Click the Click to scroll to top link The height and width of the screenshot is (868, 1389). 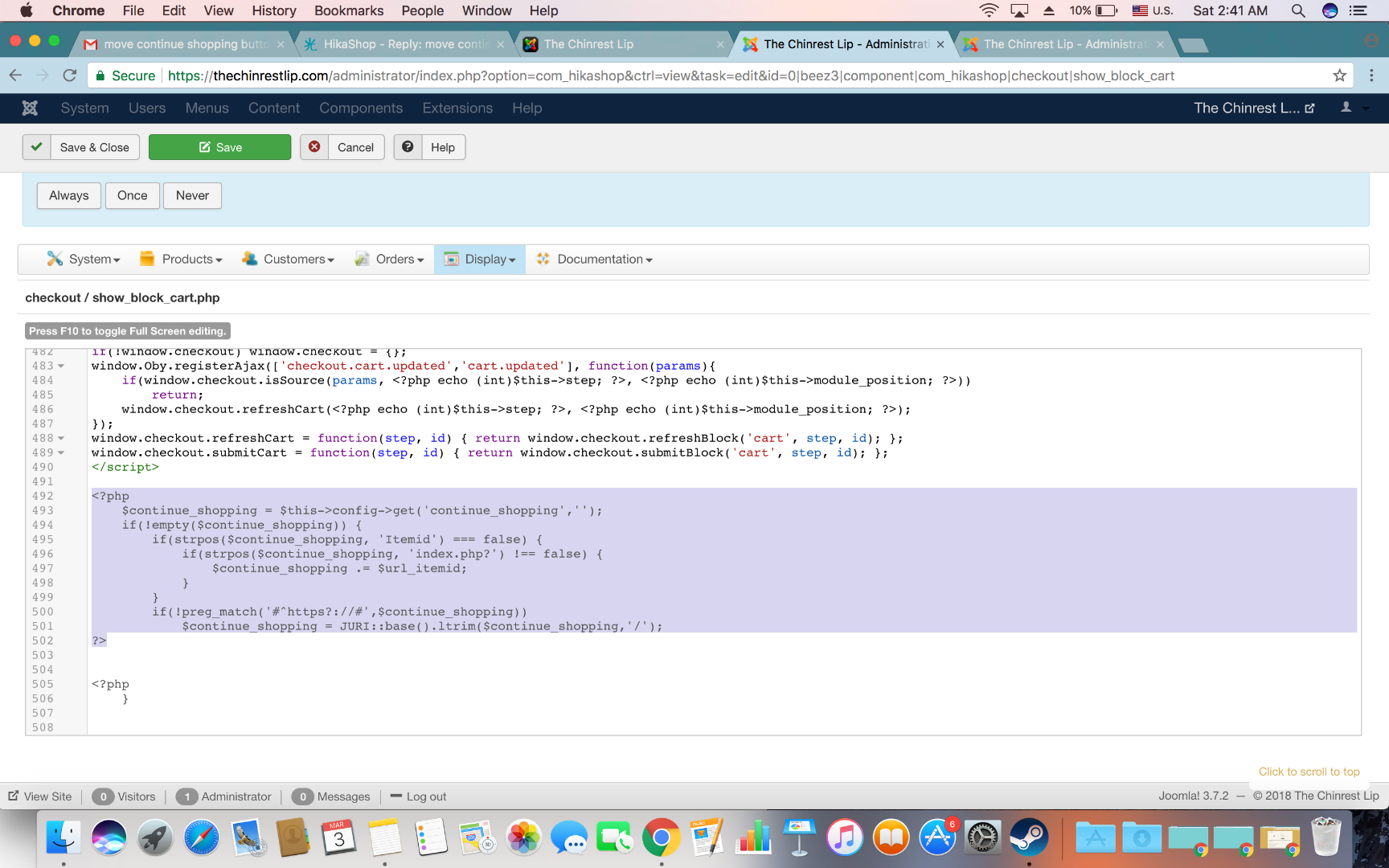click(1309, 772)
